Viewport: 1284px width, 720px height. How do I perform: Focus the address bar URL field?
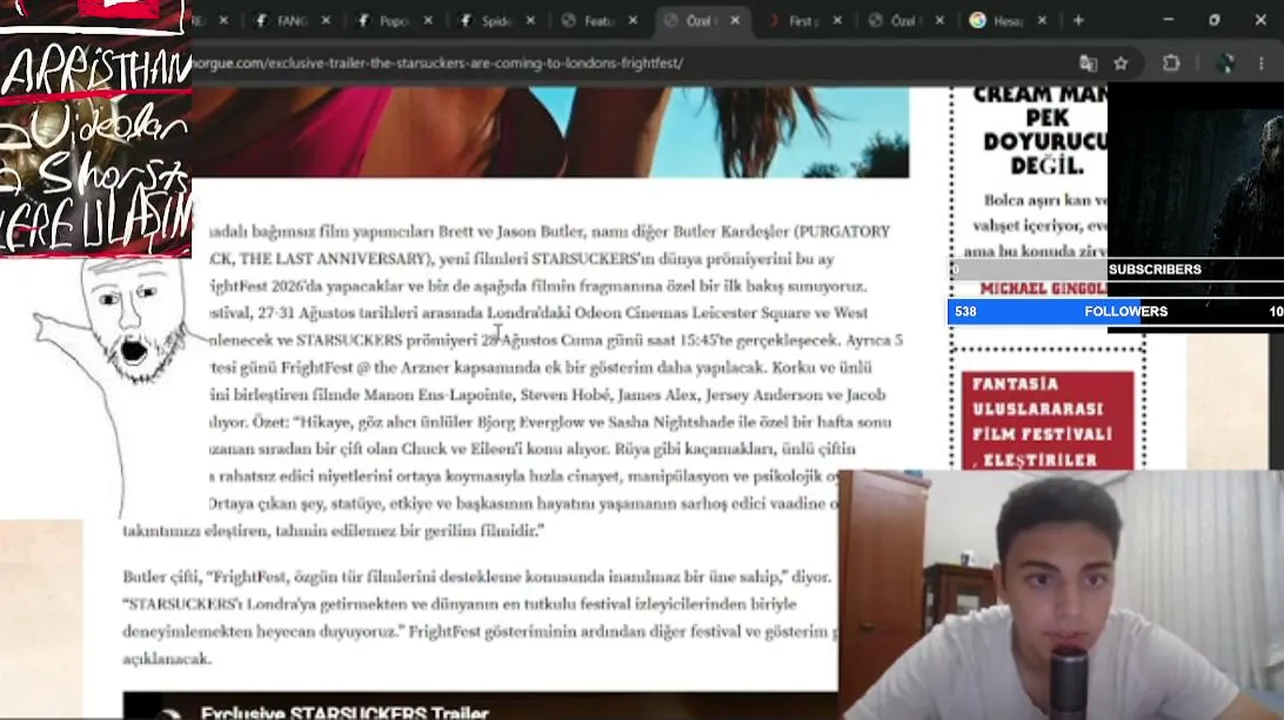coord(630,63)
